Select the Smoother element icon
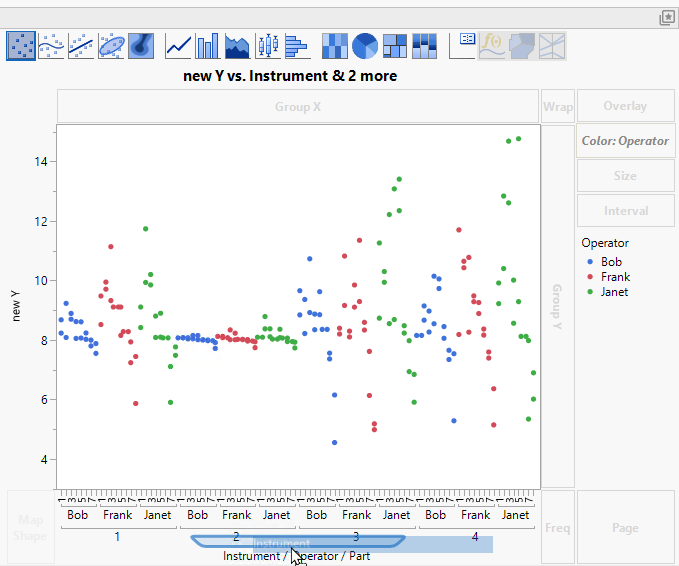This screenshot has height=566, width=679. tap(51, 46)
